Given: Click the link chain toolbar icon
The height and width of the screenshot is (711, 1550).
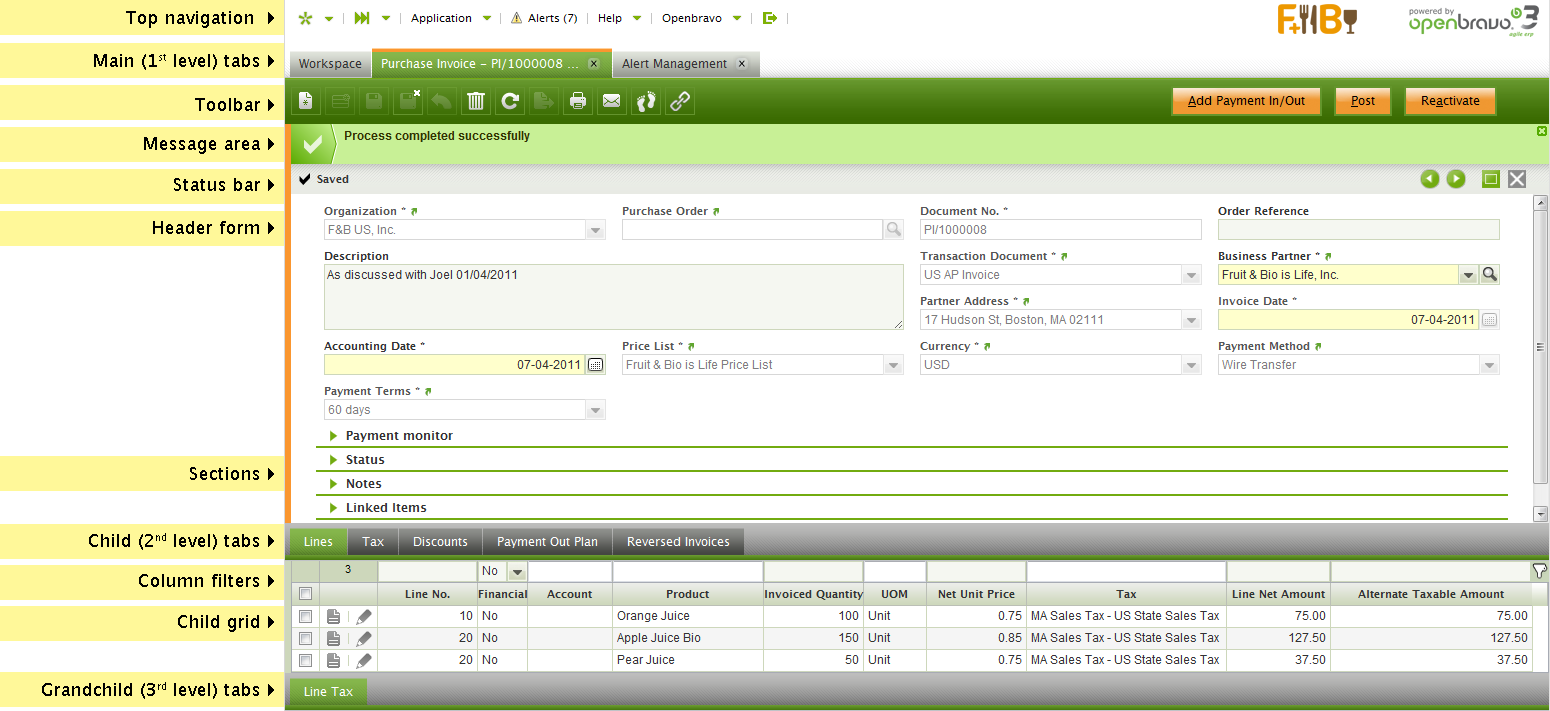Looking at the screenshot, I should pos(680,101).
